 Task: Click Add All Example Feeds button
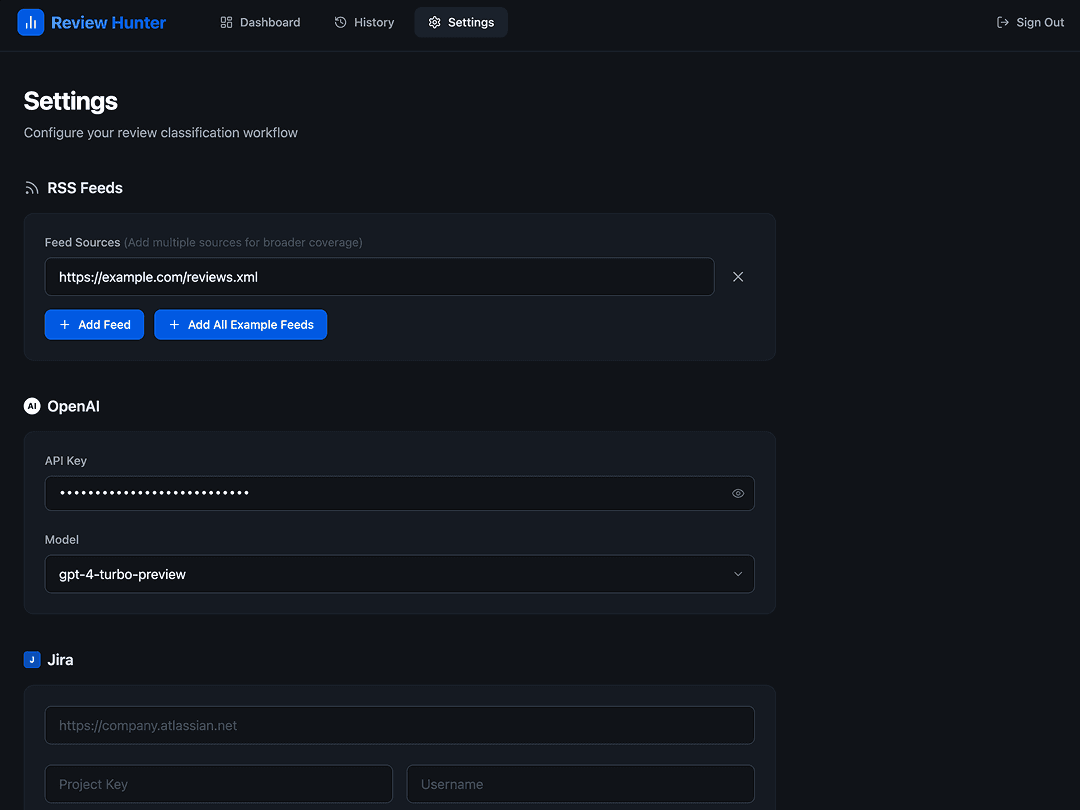(240, 324)
